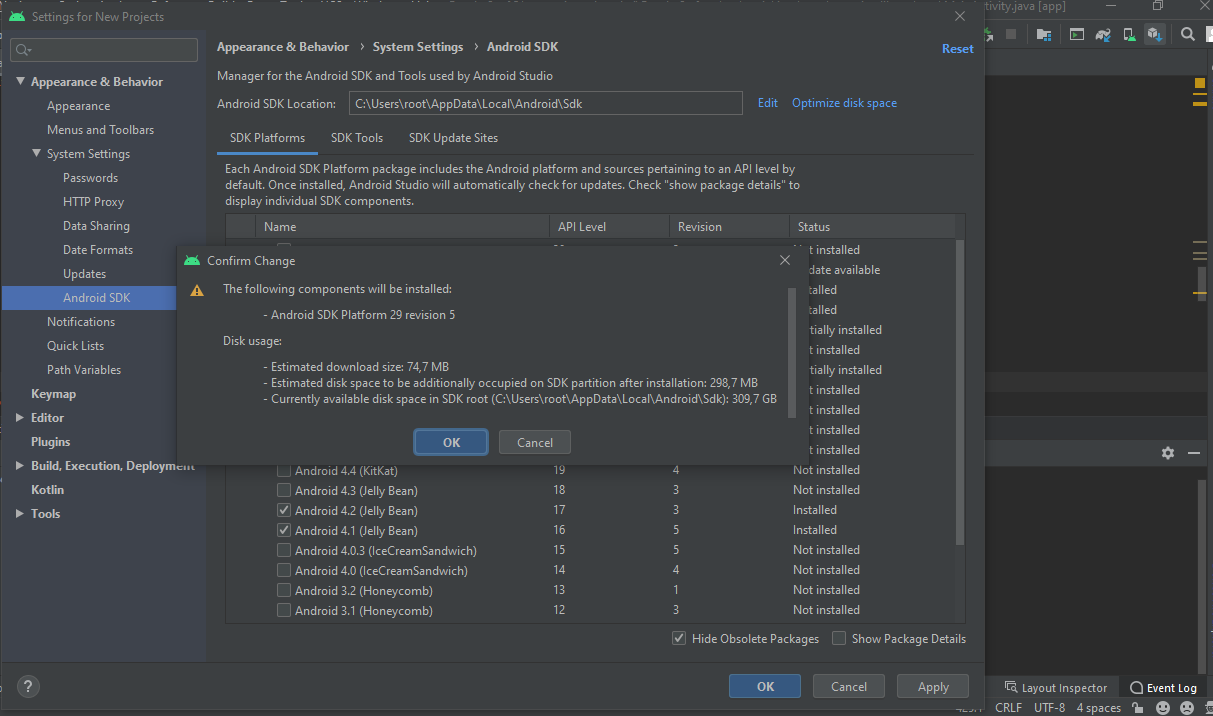Viewport: 1213px width, 716px height.
Task: Open Search Everywhere magnifier icon
Action: (1188, 34)
